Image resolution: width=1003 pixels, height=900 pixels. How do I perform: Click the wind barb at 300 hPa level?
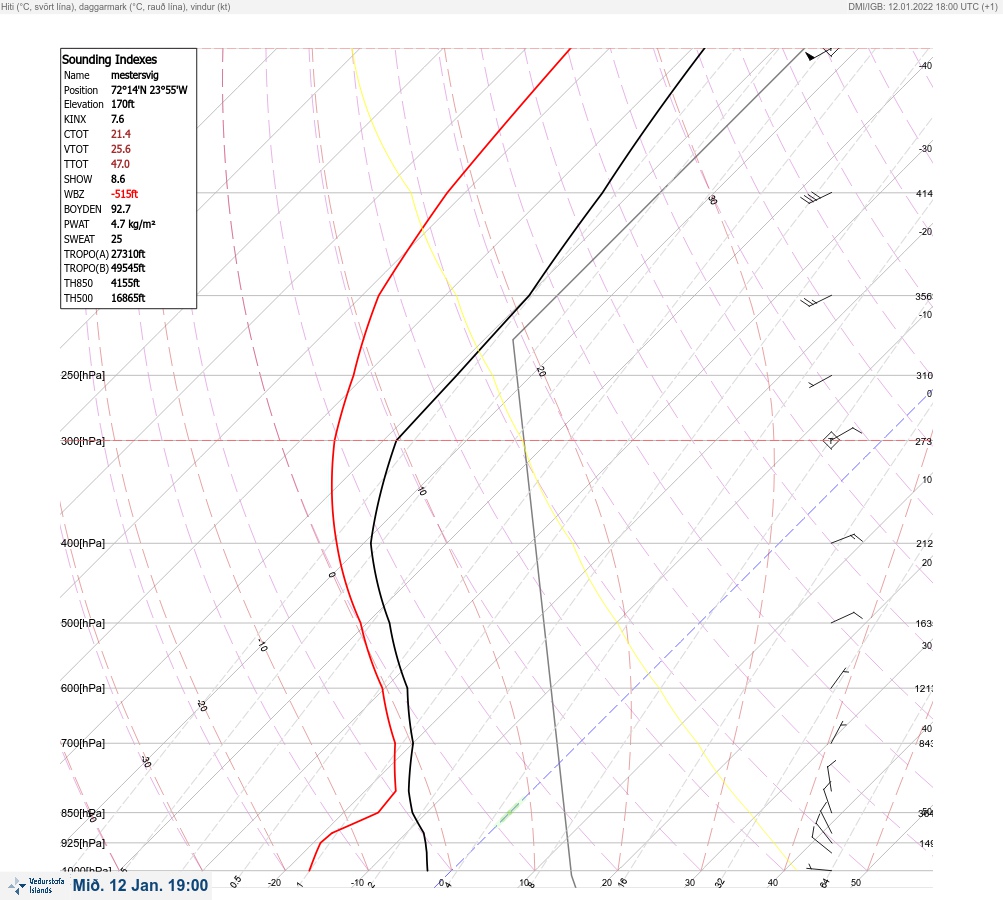point(842,438)
